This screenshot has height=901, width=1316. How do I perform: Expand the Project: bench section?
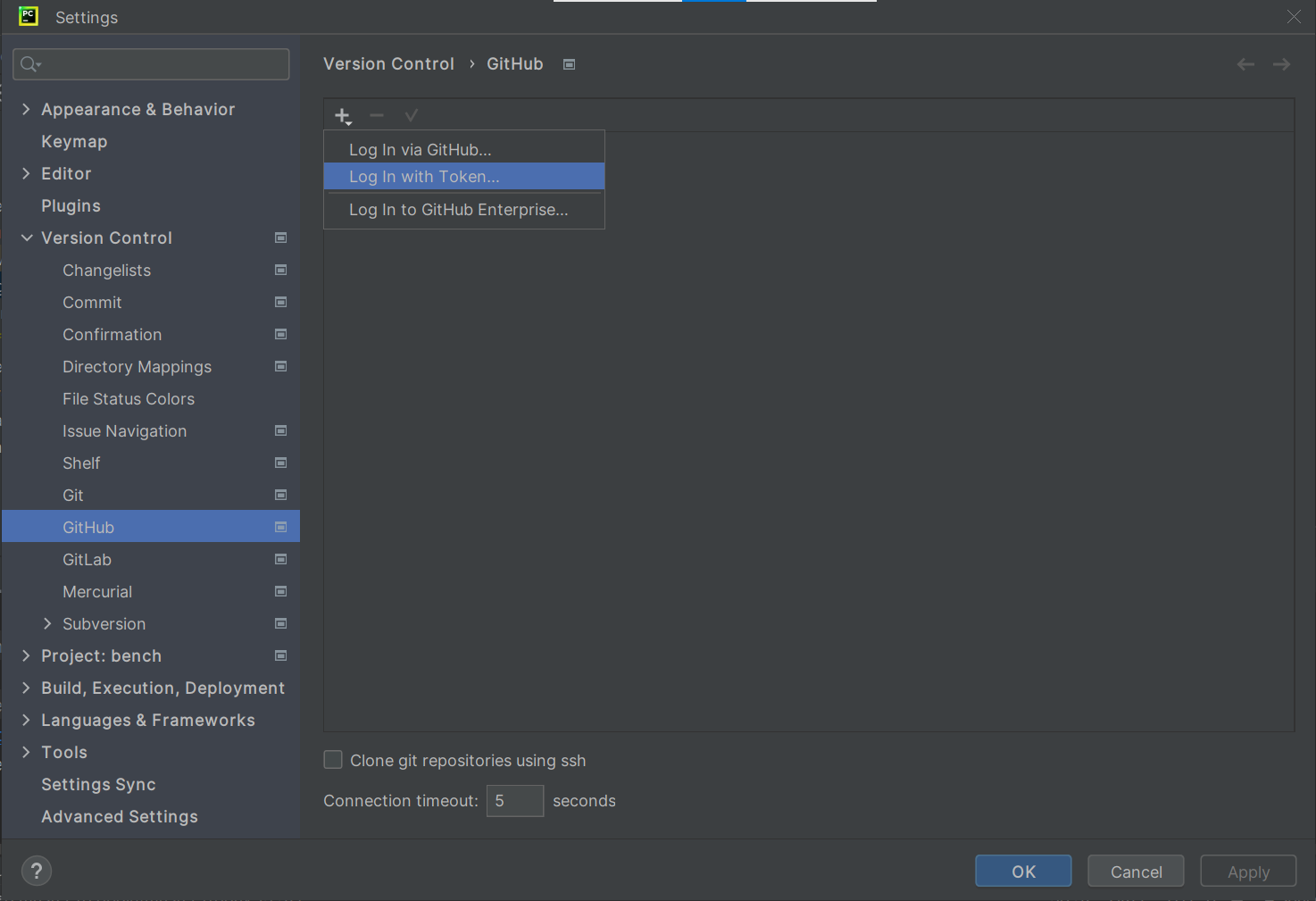pos(26,655)
